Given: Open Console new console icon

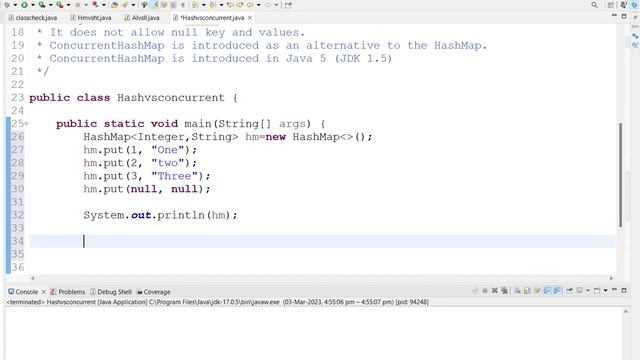Looking at the screenshot, I should [x=597, y=291].
